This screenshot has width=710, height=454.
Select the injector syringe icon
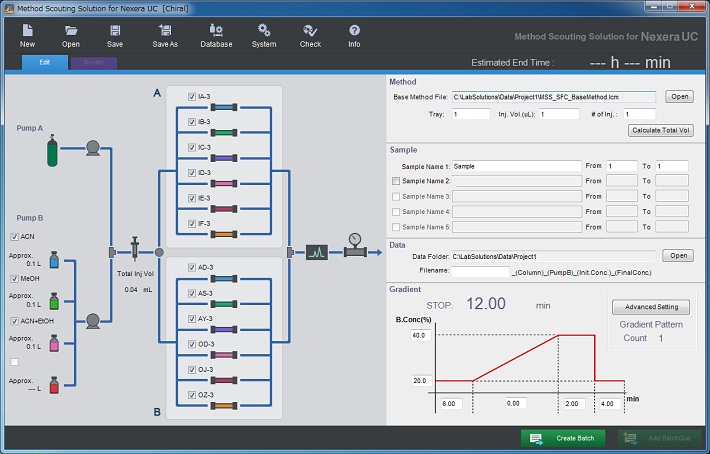(x=134, y=247)
